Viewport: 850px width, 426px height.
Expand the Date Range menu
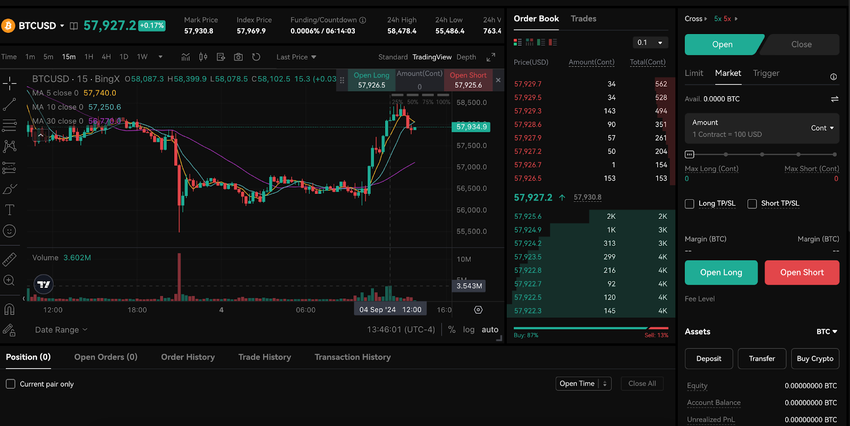[61, 330]
